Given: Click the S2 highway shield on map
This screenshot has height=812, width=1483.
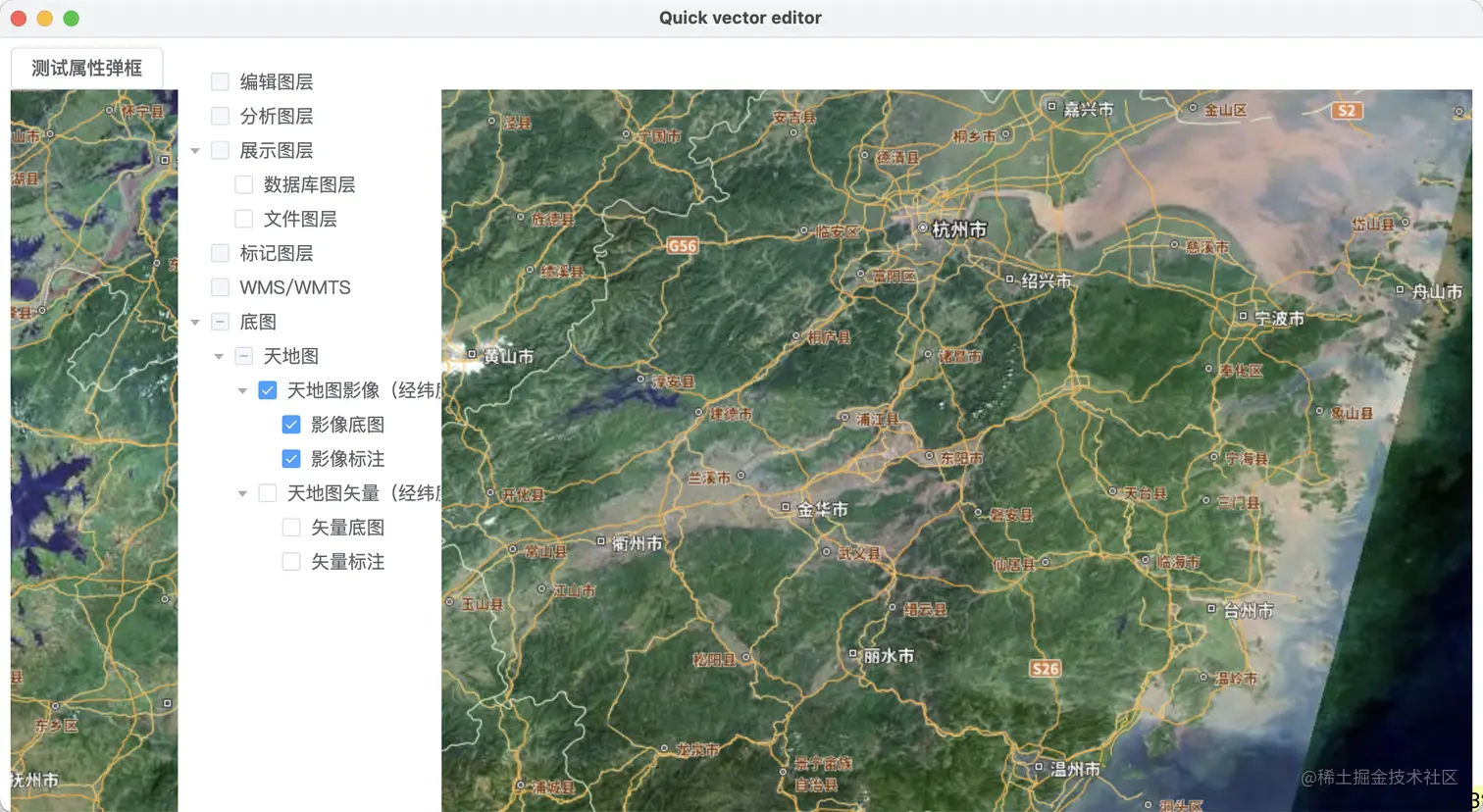Looking at the screenshot, I should point(1347,111).
